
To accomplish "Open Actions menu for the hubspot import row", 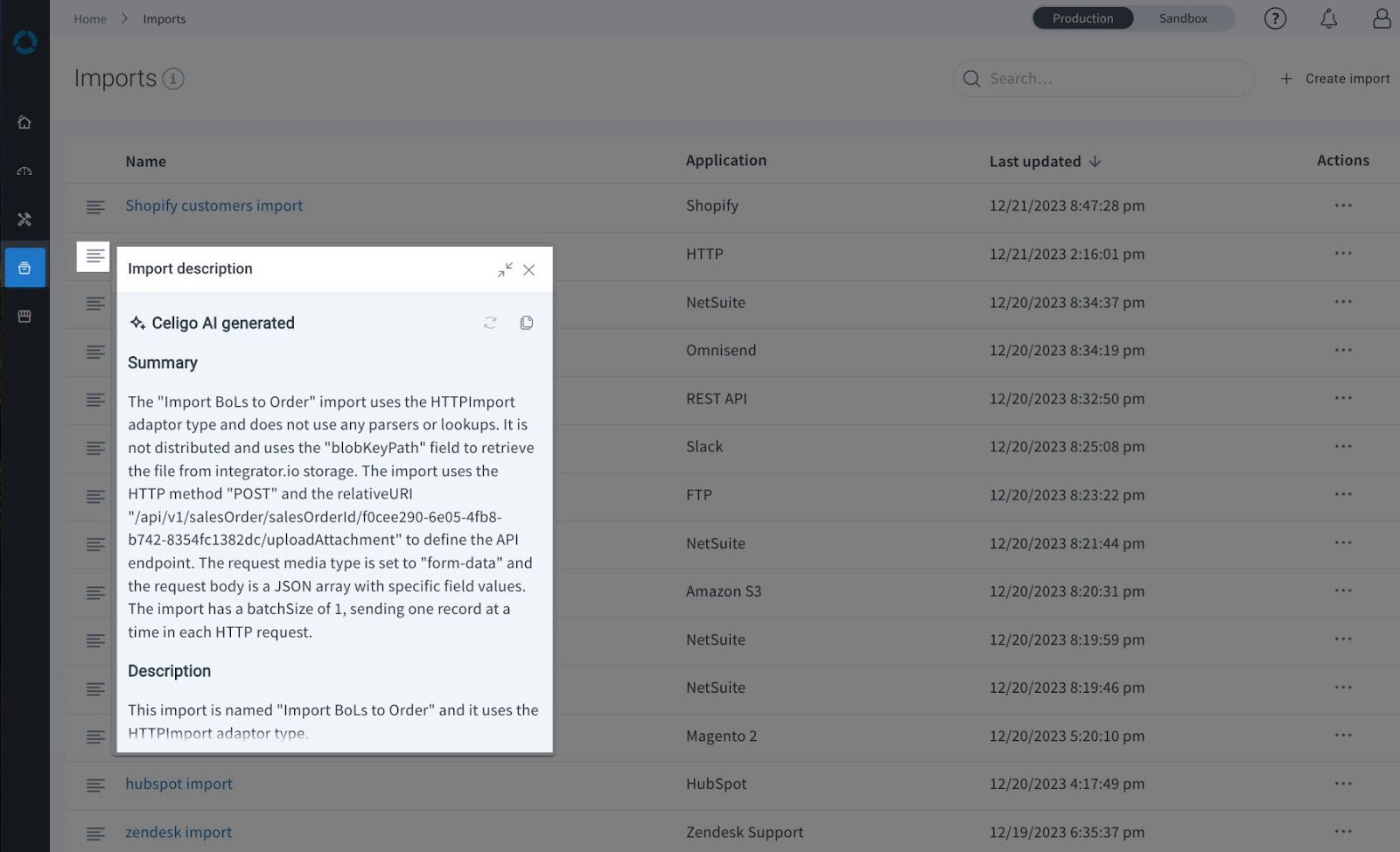I will 1343,784.
